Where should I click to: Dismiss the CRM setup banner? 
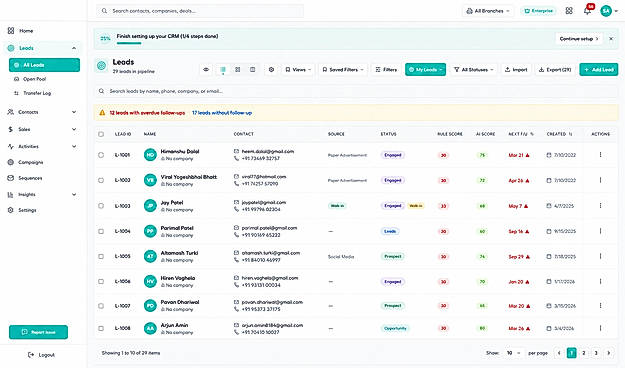(611, 39)
